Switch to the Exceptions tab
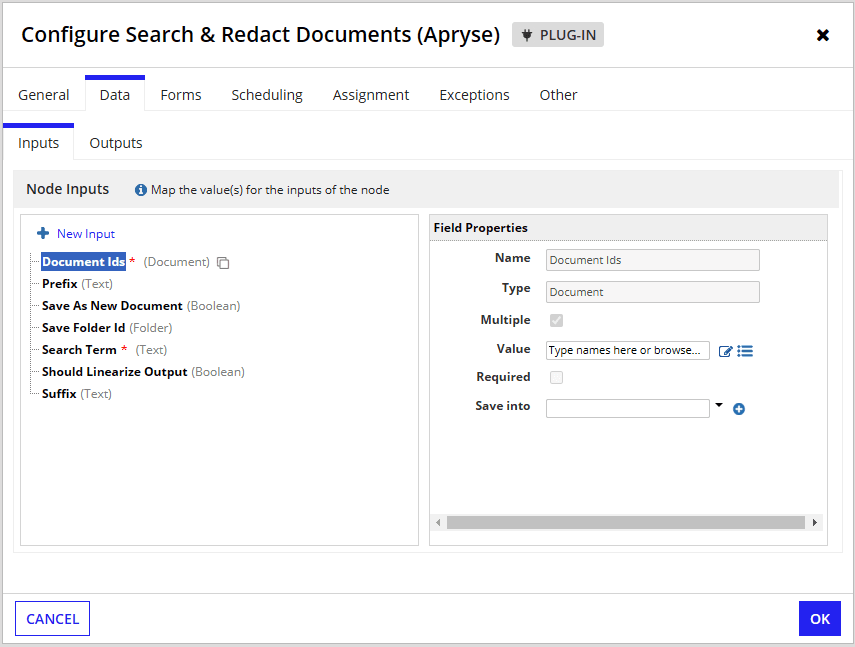Viewport: 855px width, 647px height. [x=474, y=95]
